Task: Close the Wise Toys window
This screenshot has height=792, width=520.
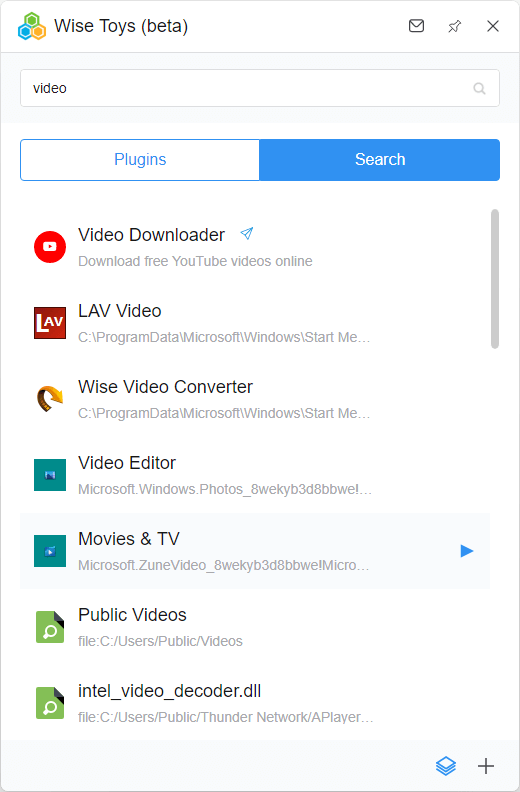Action: [x=493, y=26]
